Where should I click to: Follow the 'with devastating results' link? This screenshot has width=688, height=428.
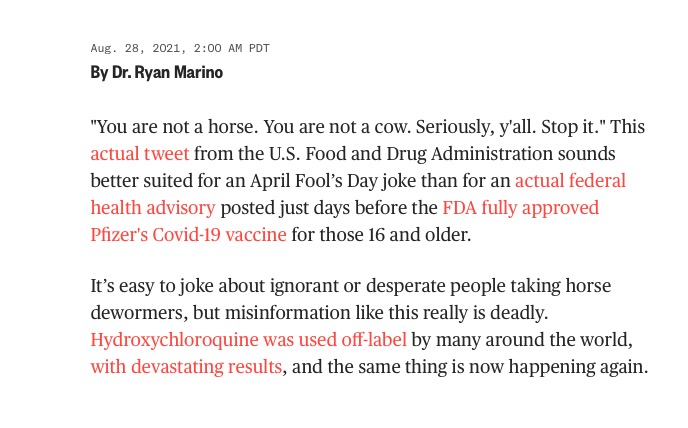coord(186,367)
